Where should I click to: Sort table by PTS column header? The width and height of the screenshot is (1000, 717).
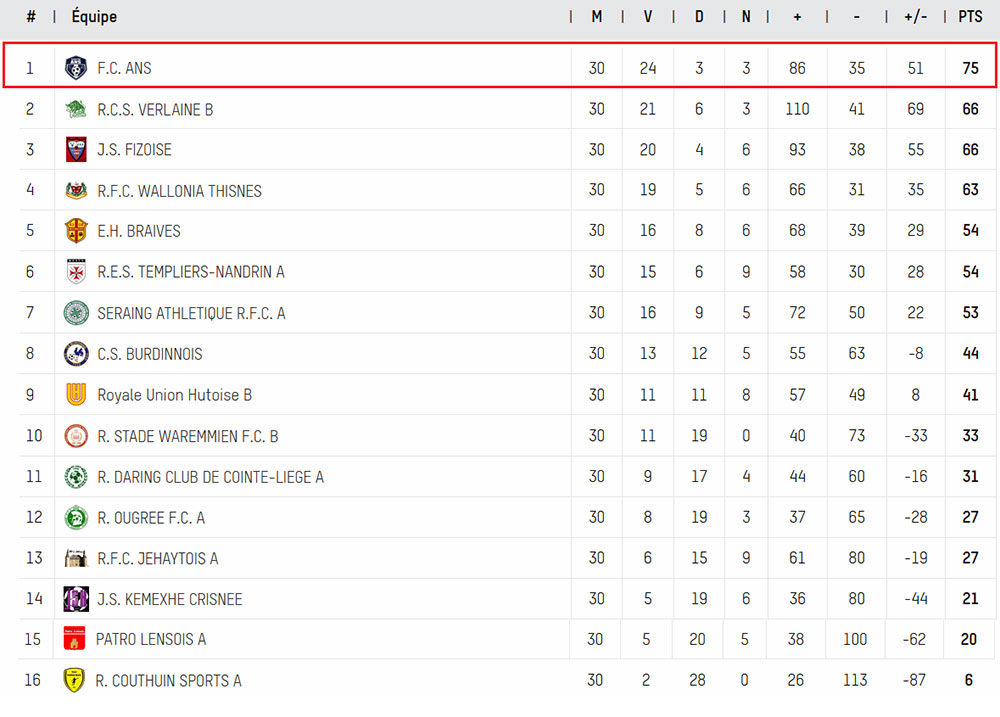(970, 16)
